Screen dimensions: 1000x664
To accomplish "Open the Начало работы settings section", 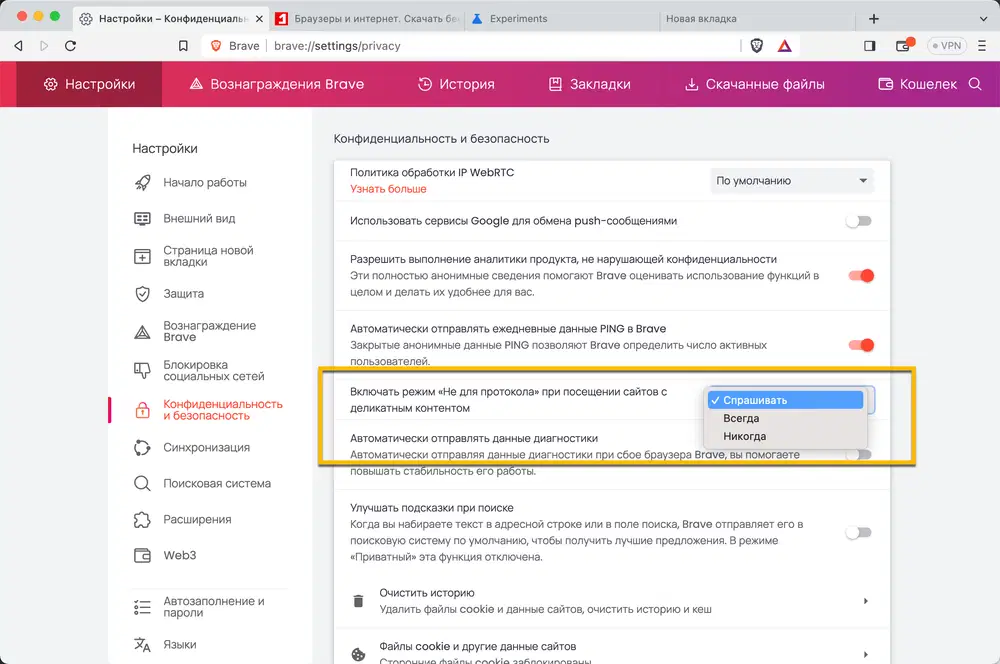I will click(x=205, y=182).
